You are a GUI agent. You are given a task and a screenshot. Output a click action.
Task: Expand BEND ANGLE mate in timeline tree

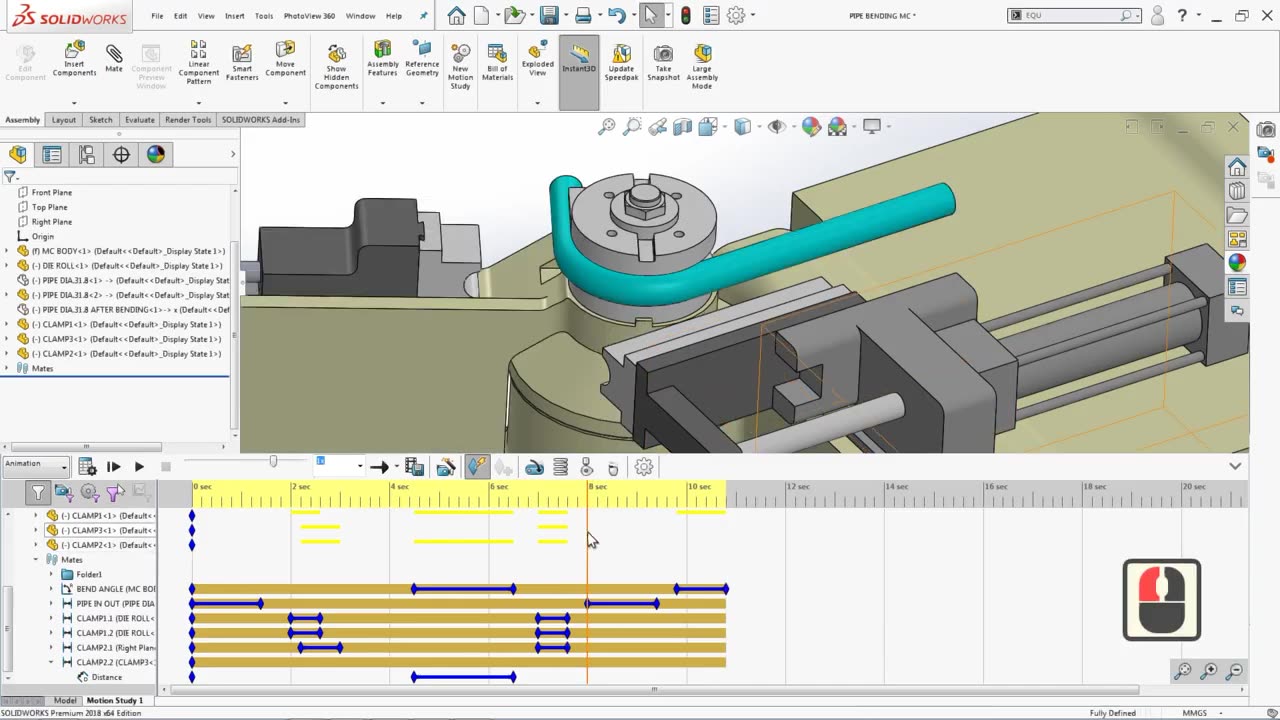[x=52, y=589]
